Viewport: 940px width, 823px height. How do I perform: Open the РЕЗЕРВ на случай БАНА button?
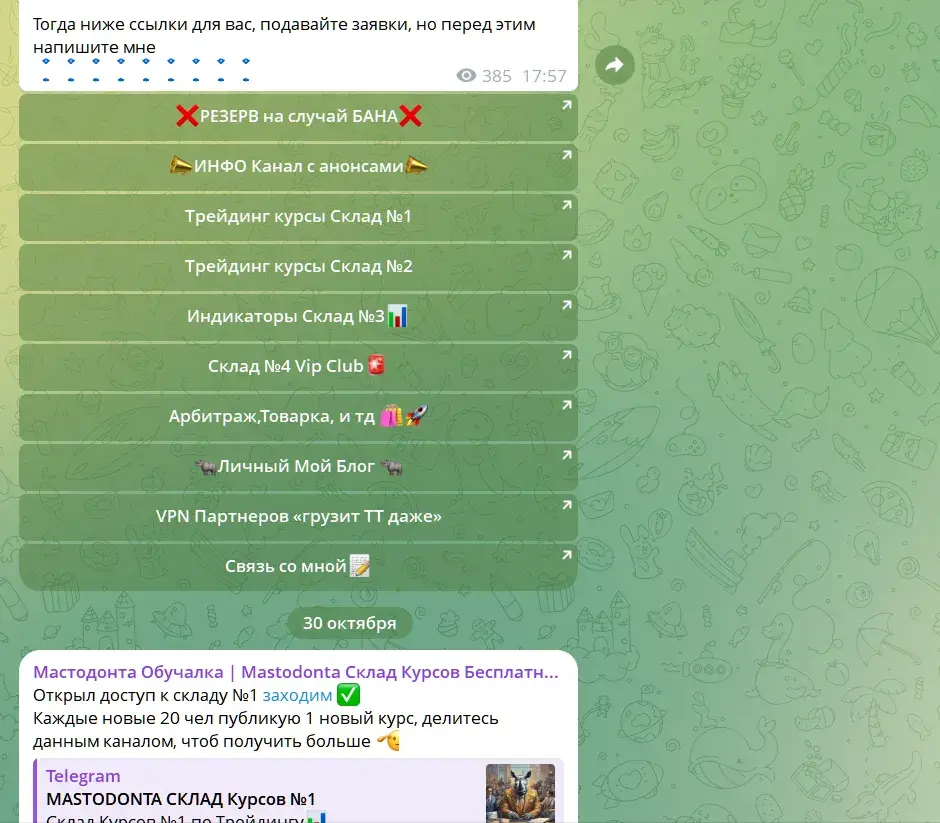[298, 116]
